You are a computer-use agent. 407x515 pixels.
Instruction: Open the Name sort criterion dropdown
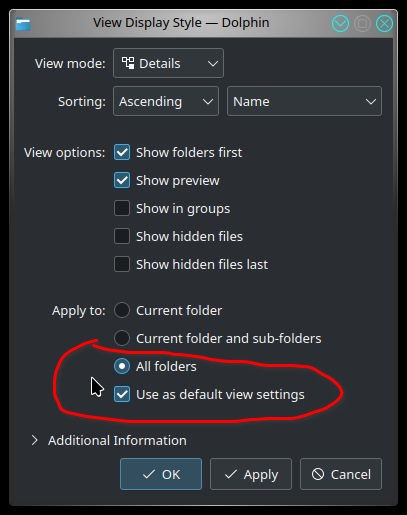click(304, 101)
